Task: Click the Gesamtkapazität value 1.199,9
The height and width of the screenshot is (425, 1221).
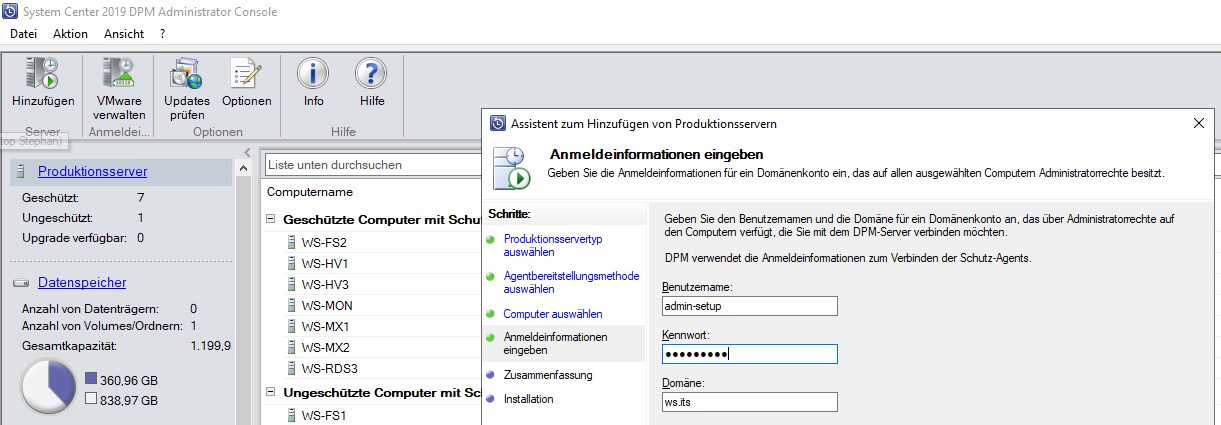Action: [210, 345]
